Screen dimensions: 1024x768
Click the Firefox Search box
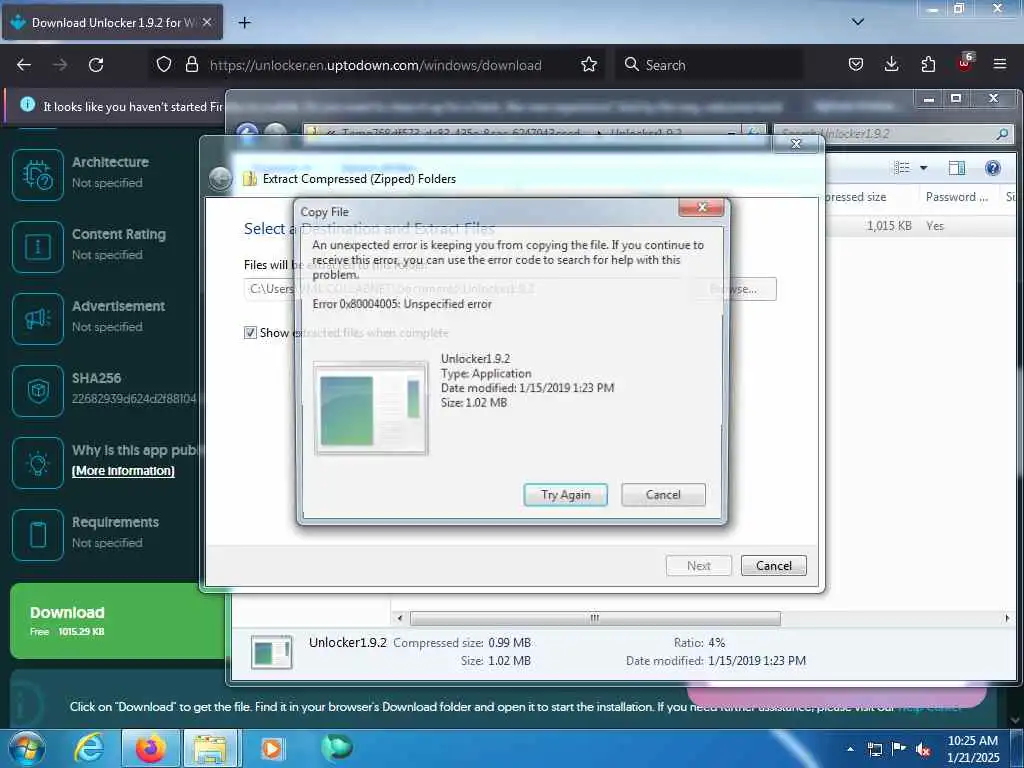point(709,65)
